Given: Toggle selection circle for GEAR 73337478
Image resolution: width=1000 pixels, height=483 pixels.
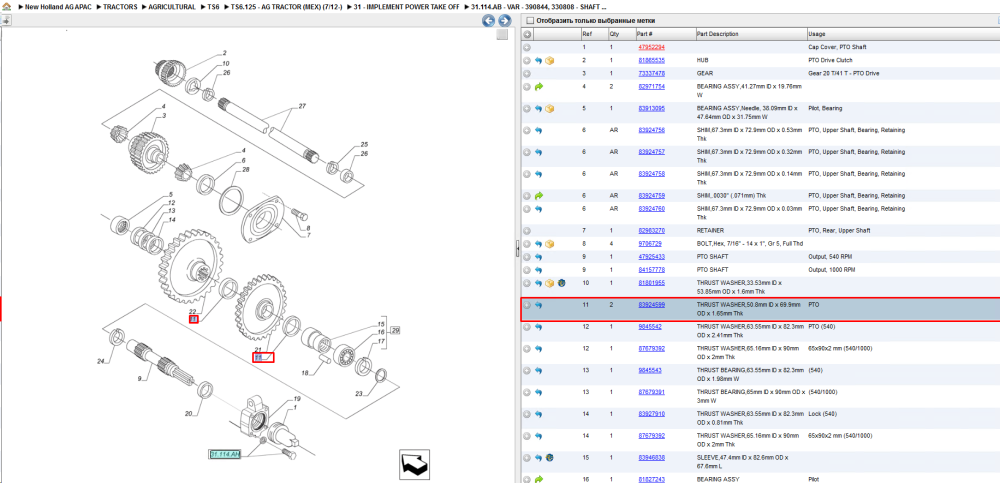Looking at the screenshot, I should (x=527, y=73).
